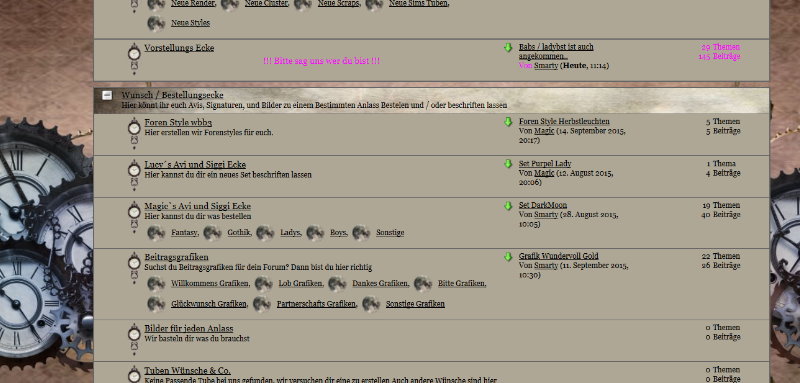This screenshot has width=800, height=383.
Task: Click green arrow beside Grafik Wundervoll Gold
Action: tap(508, 257)
